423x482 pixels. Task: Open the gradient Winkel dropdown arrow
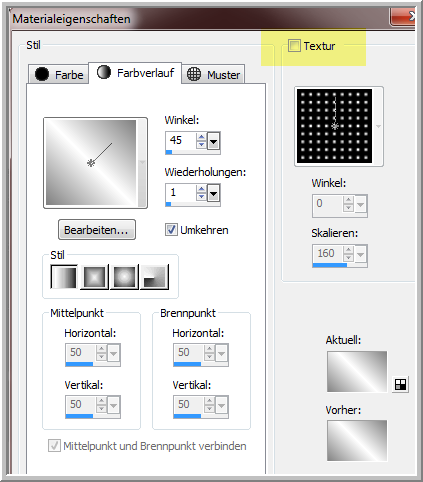(x=213, y=141)
